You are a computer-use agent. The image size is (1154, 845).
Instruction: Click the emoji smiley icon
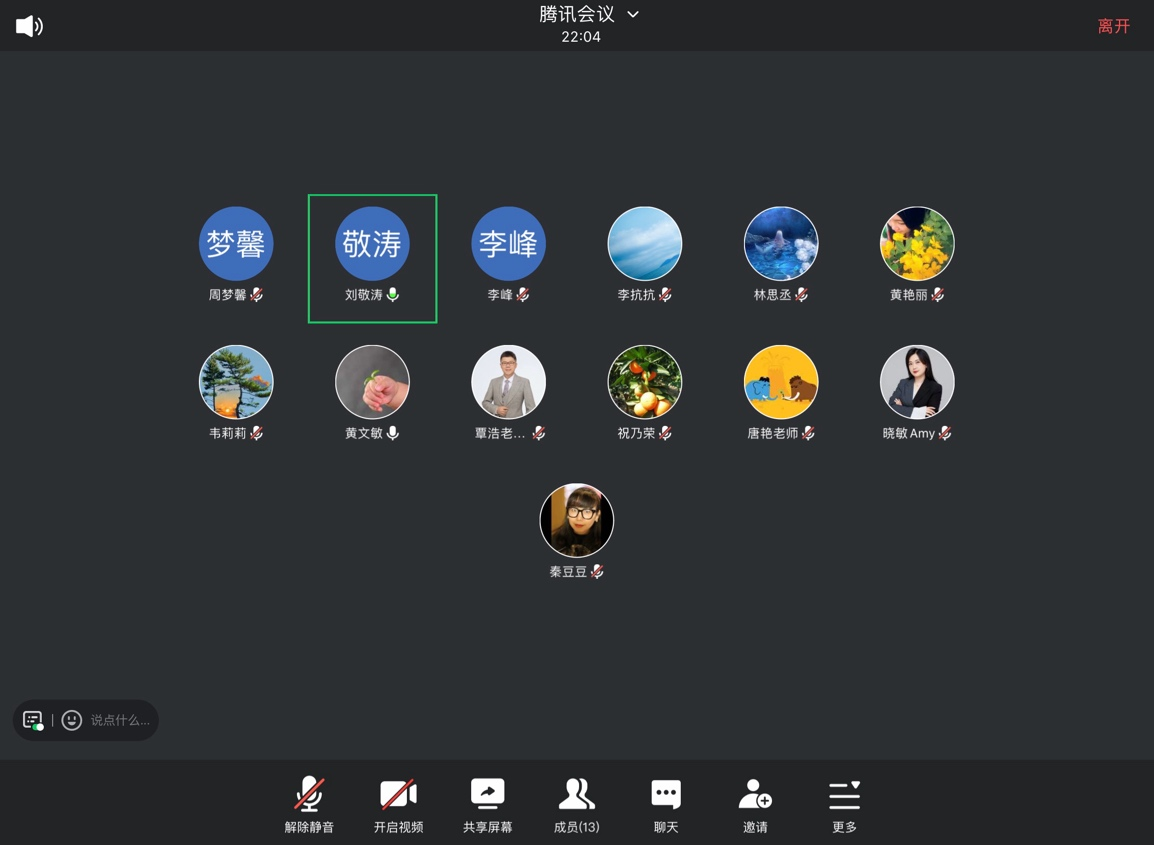tap(72, 720)
